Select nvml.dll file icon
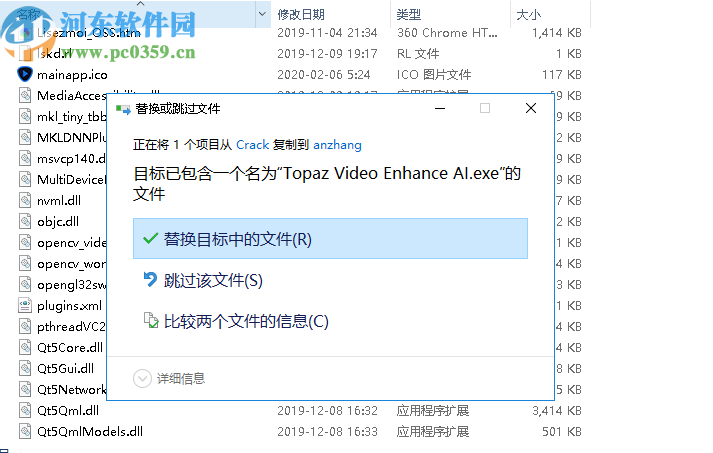 pyautogui.click(x=25, y=200)
